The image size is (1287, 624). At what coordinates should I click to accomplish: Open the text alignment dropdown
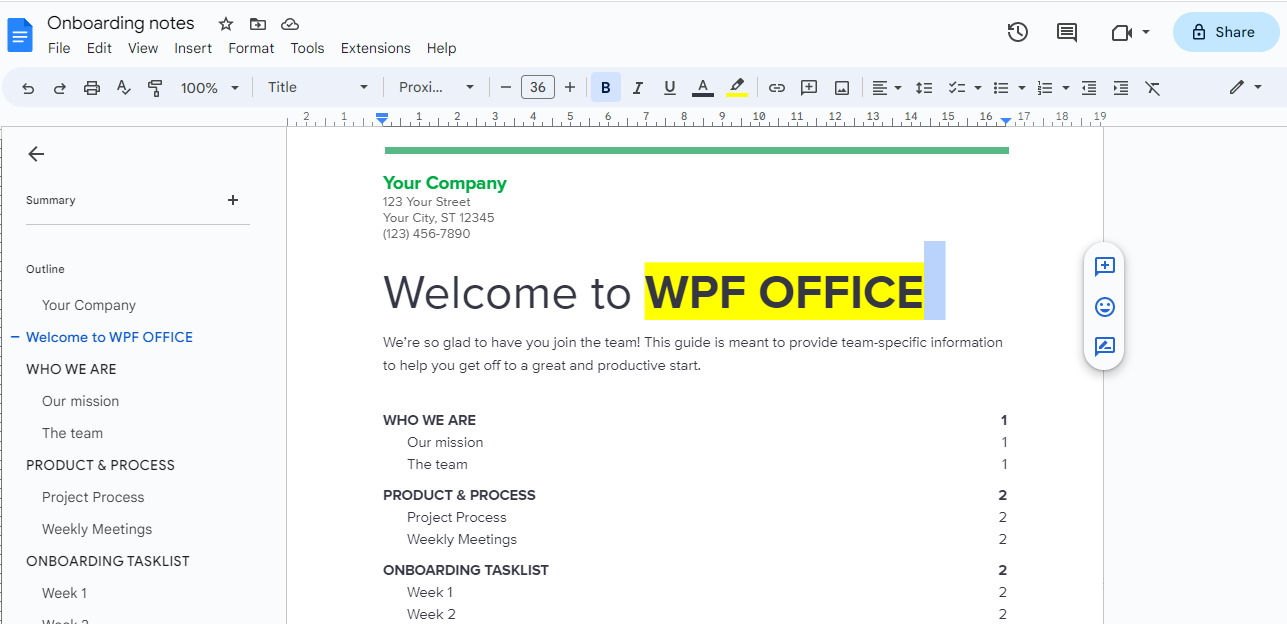click(886, 88)
